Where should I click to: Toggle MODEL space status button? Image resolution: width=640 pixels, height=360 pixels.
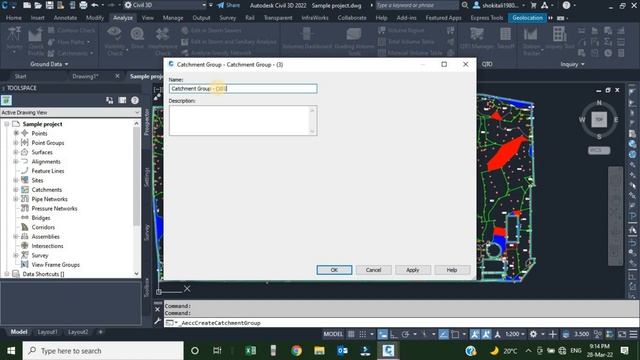click(333, 334)
